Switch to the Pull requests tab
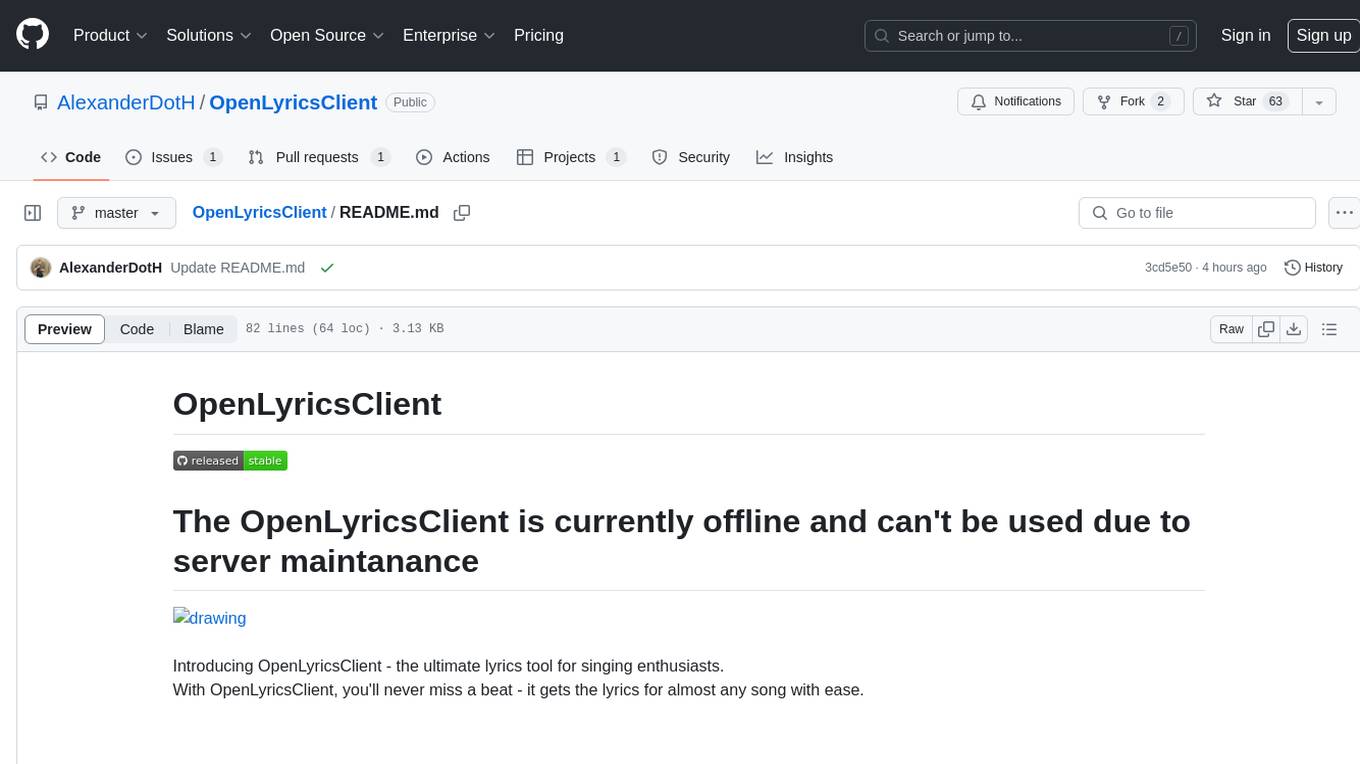Viewport: 1360px width, 764px height. point(319,157)
